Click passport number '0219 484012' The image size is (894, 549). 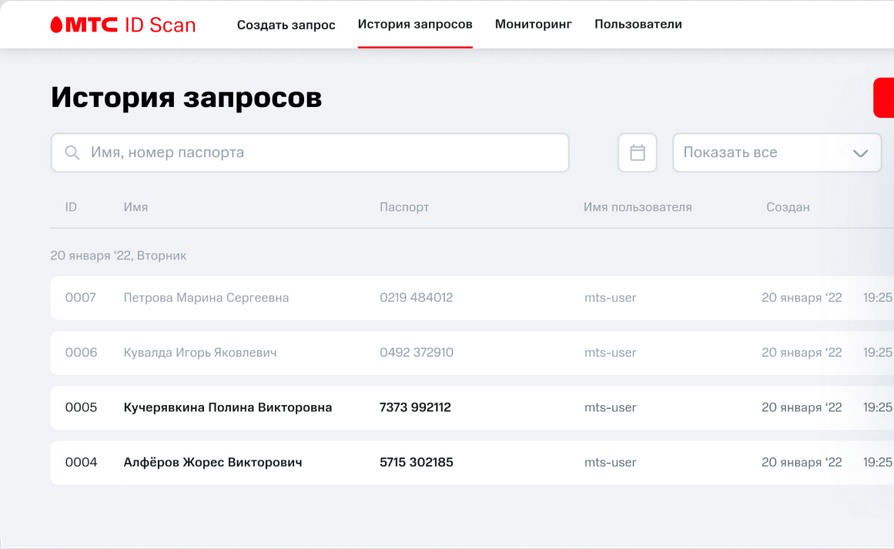coord(416,298)
